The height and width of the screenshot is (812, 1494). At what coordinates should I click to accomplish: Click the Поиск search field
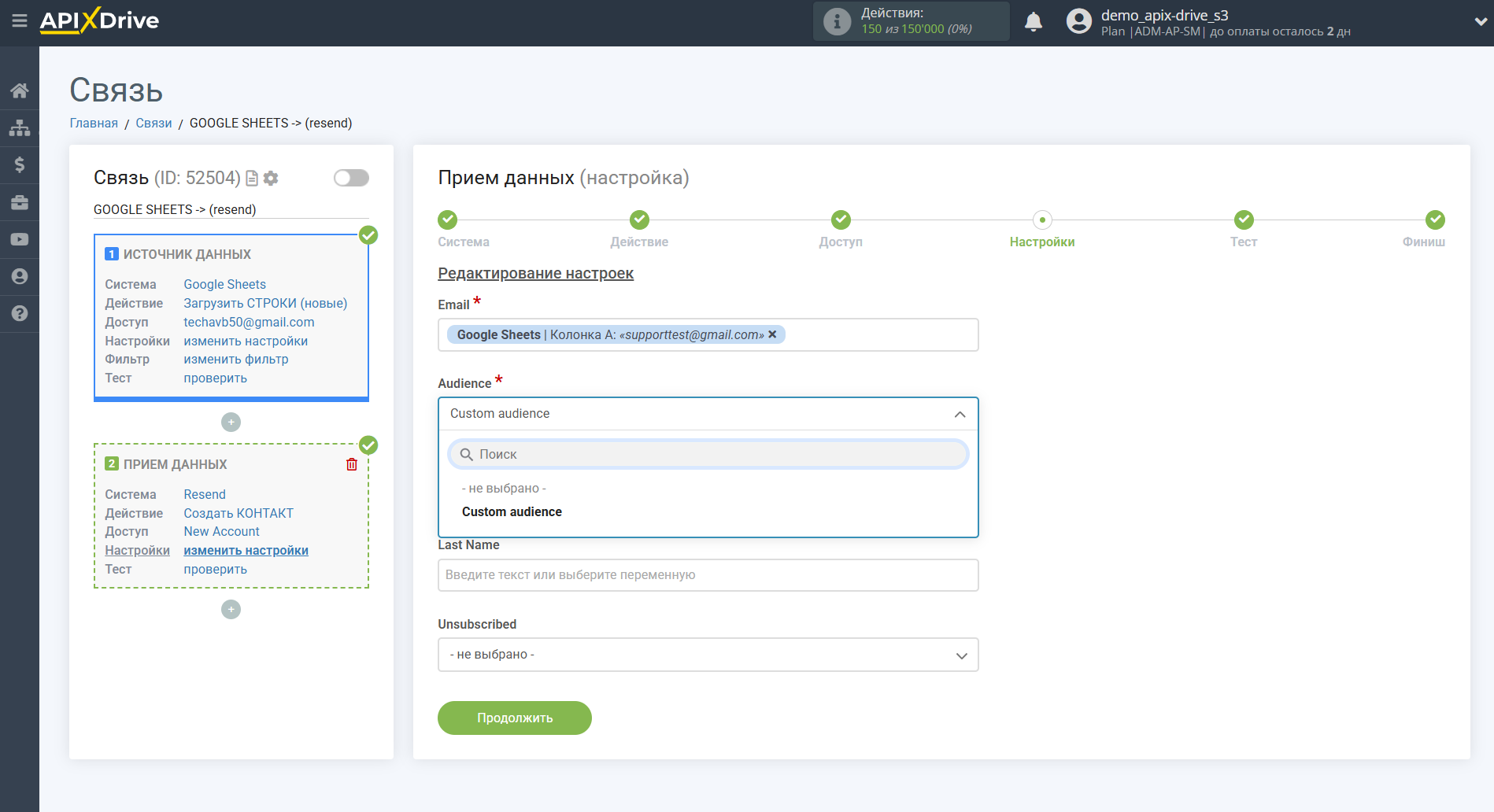(708, 454)
